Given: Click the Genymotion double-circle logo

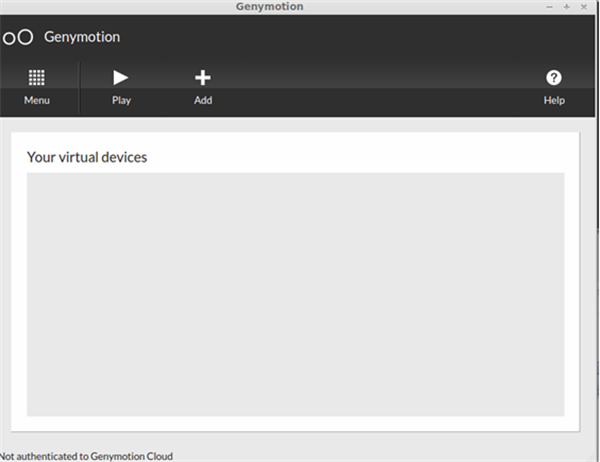Looking at the screenshot, I should tap(18, 37).
